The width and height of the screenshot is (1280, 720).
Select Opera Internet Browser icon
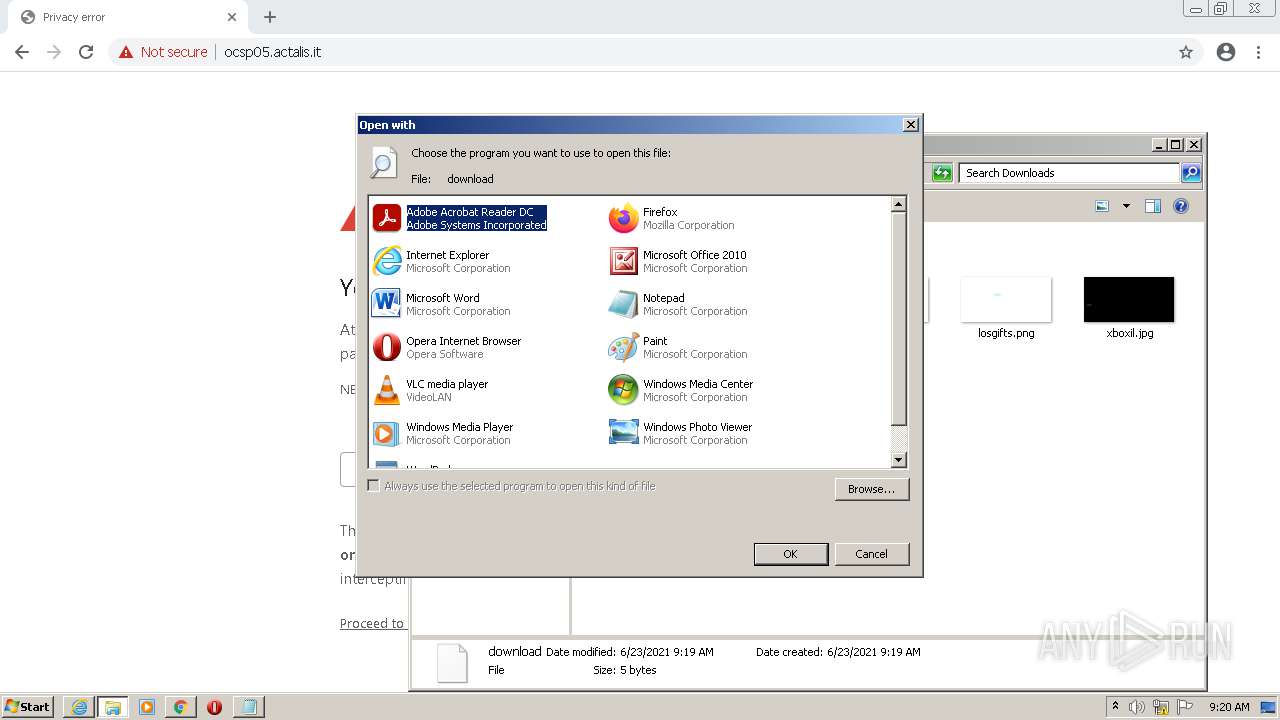(387, 347)
